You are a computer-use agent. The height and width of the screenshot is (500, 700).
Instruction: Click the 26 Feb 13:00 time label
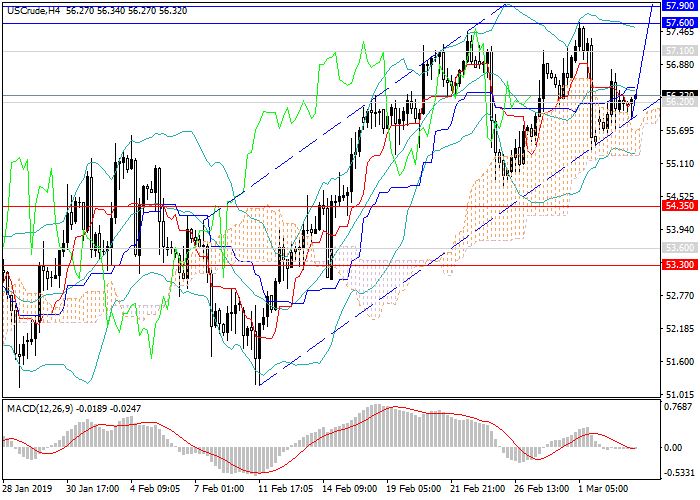coord(540,490)
